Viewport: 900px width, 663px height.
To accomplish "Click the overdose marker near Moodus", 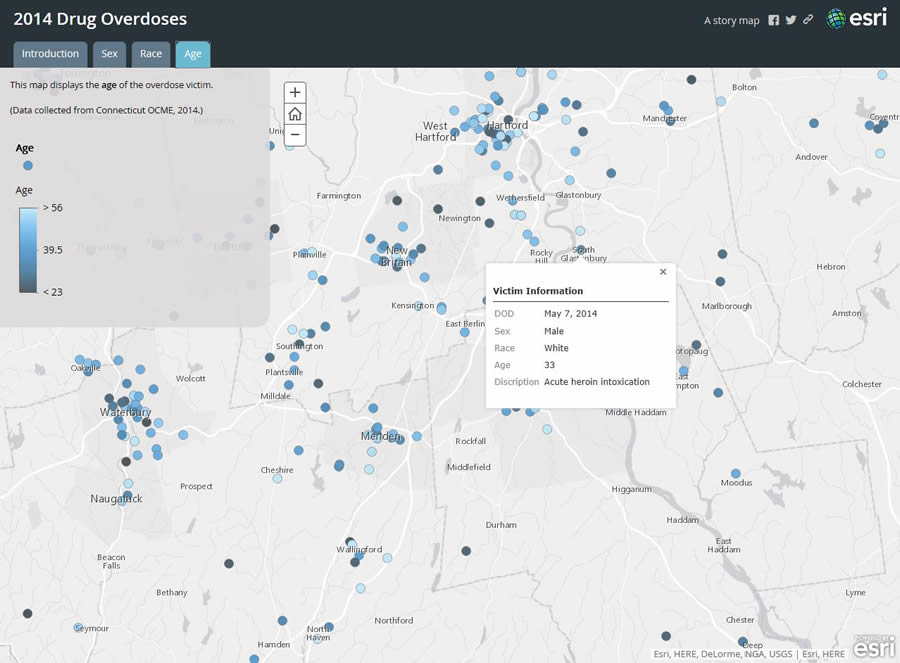I will click(736, 473).
